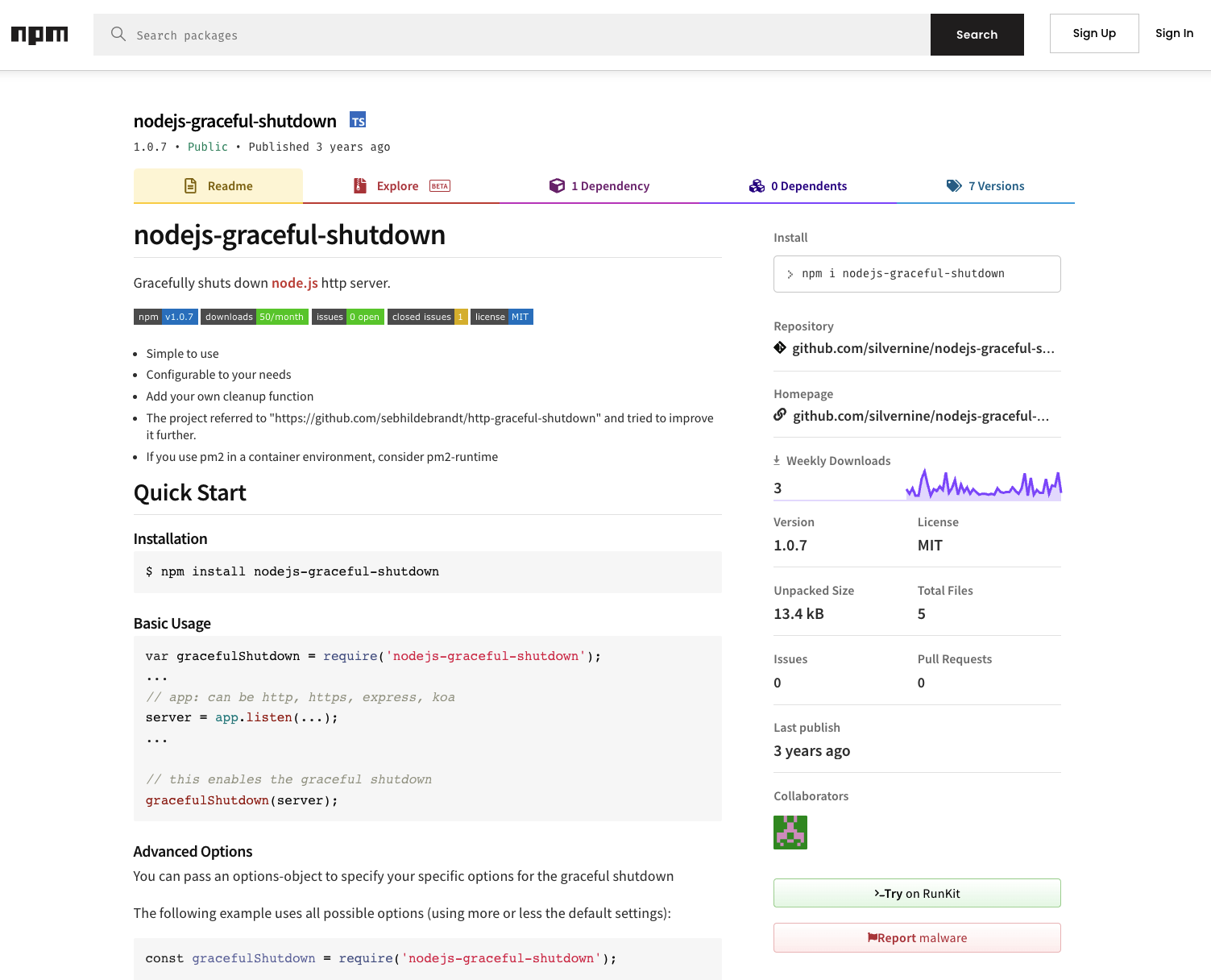
Task: Click the link icon beside the Homepage URL
Action: pos(779,415)
